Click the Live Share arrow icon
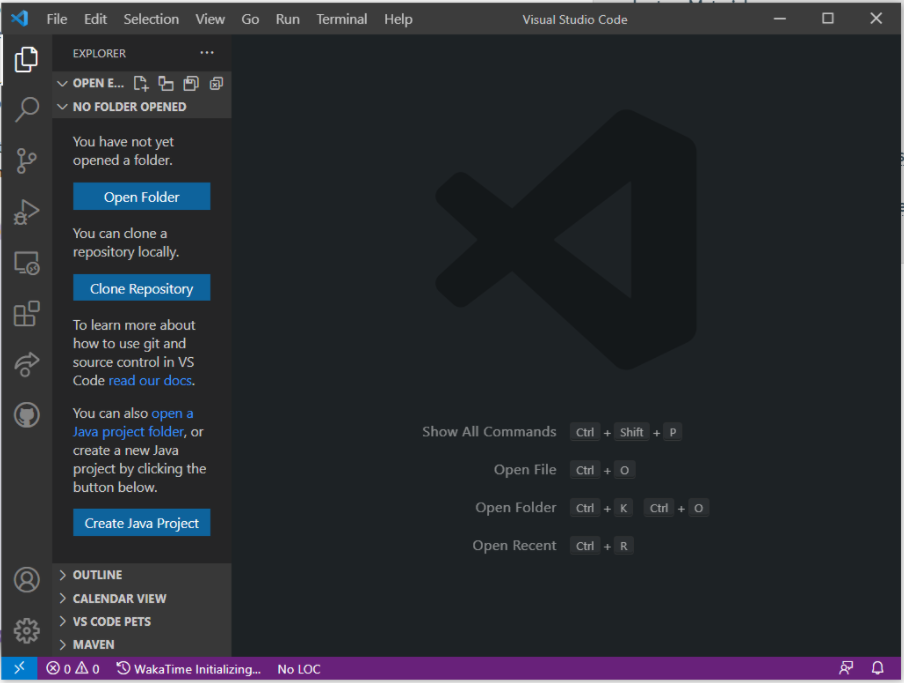This screenshot has width=904, height=683. click(26, 365)
